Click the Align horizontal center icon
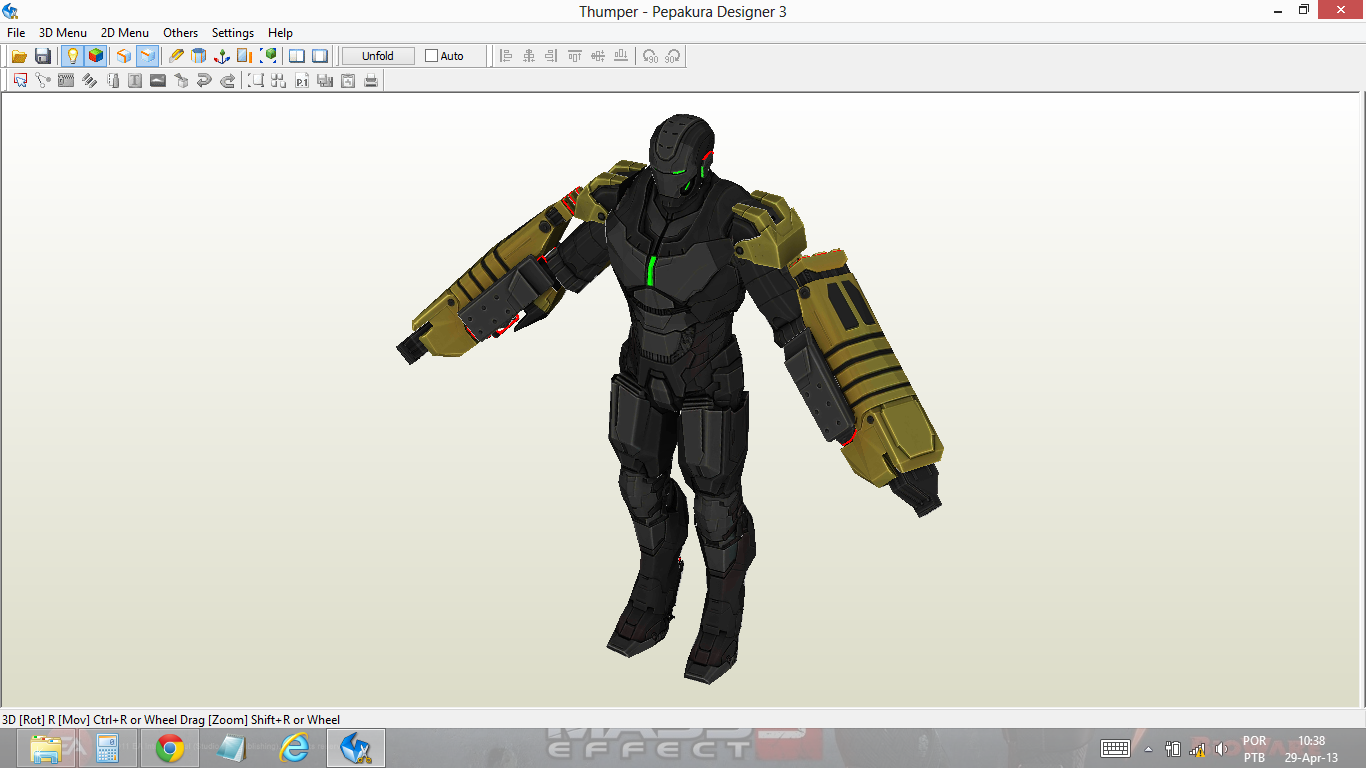This screenshot has height=768, width=1366. point(529,56)
